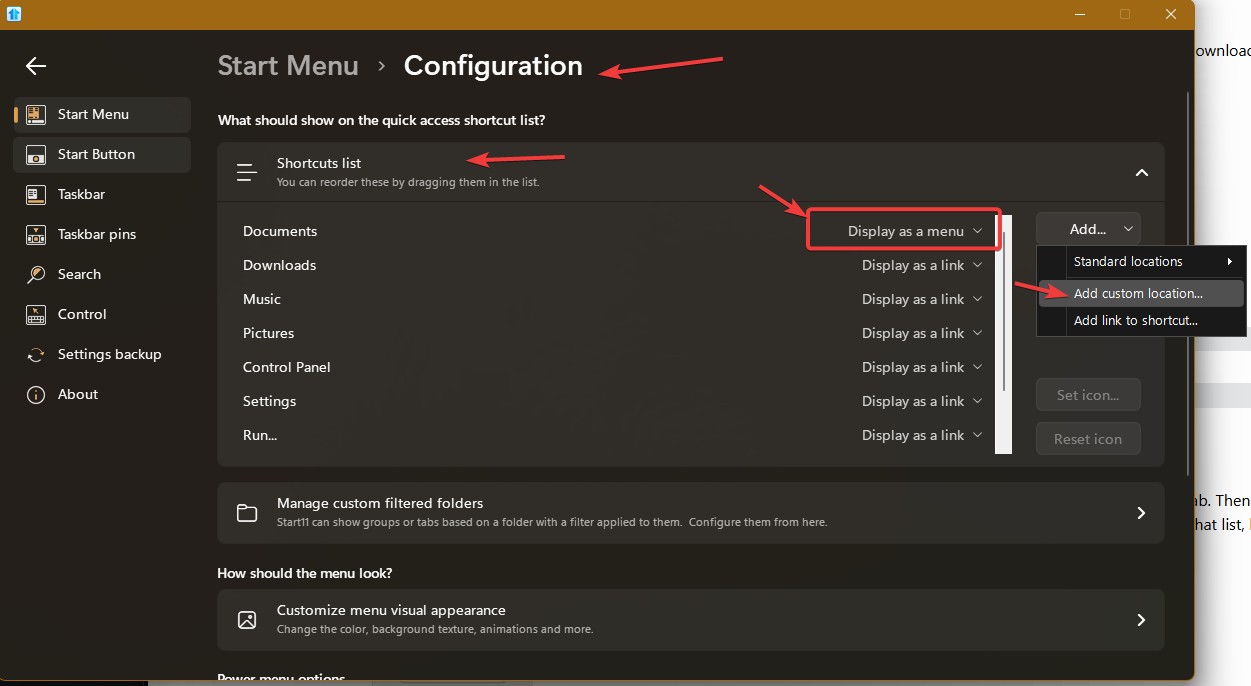Select the Settings shortcut row
Image resolution: width=1251 pixels, height=686 pixels.
point(614,402)
